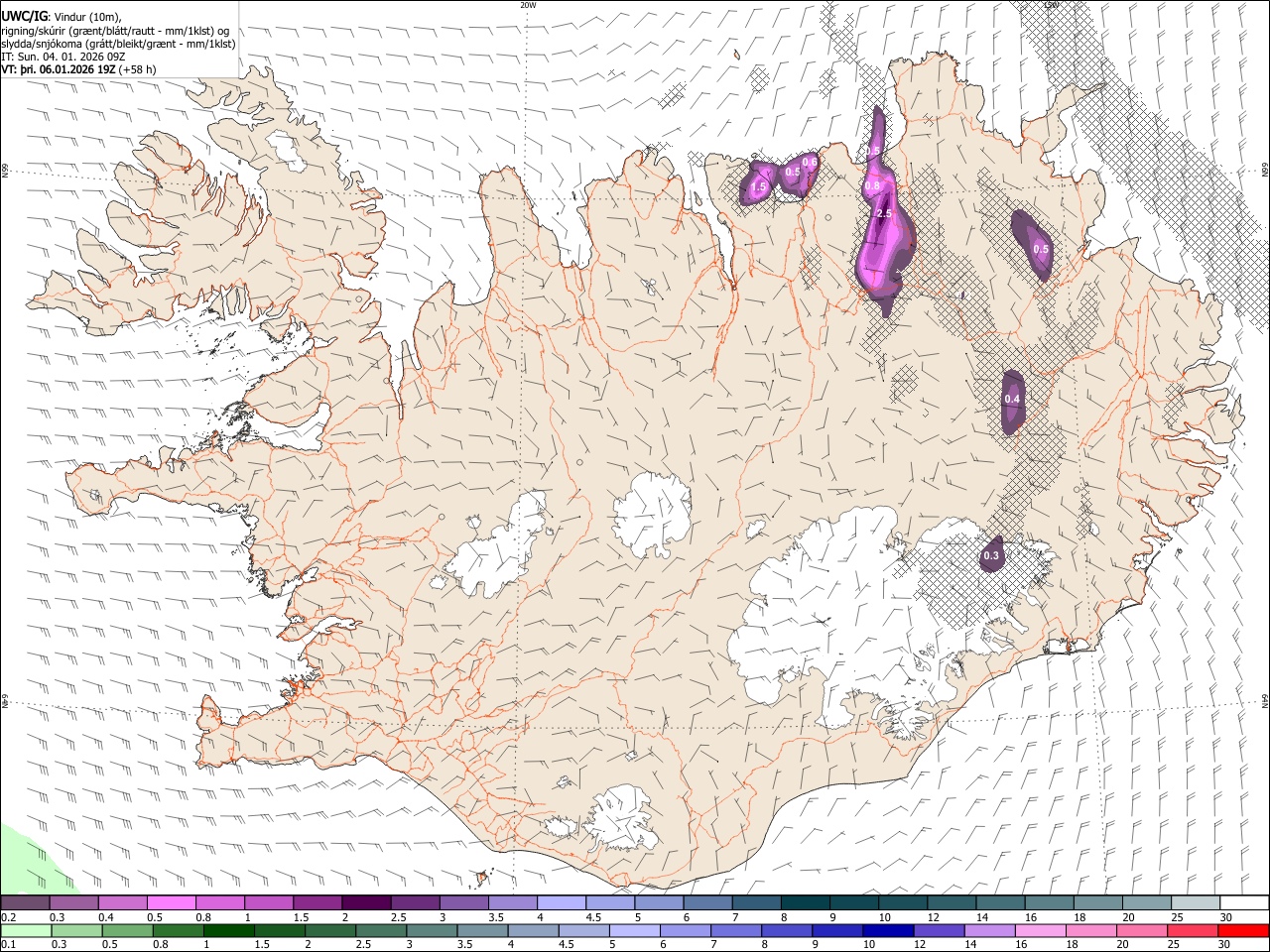Click the 'VT: þri. 06.01.2026 19Z' valid time

click(58, 69)
